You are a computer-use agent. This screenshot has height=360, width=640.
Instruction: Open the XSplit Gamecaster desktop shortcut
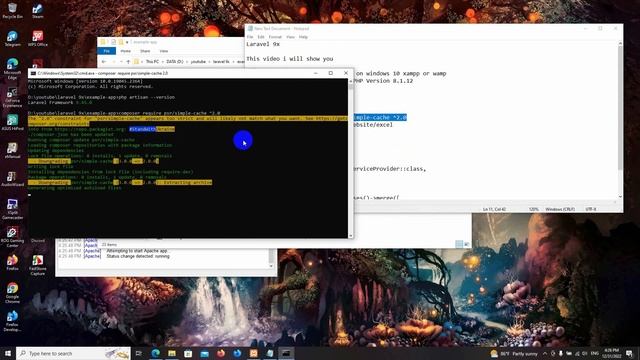click(12, 209)
